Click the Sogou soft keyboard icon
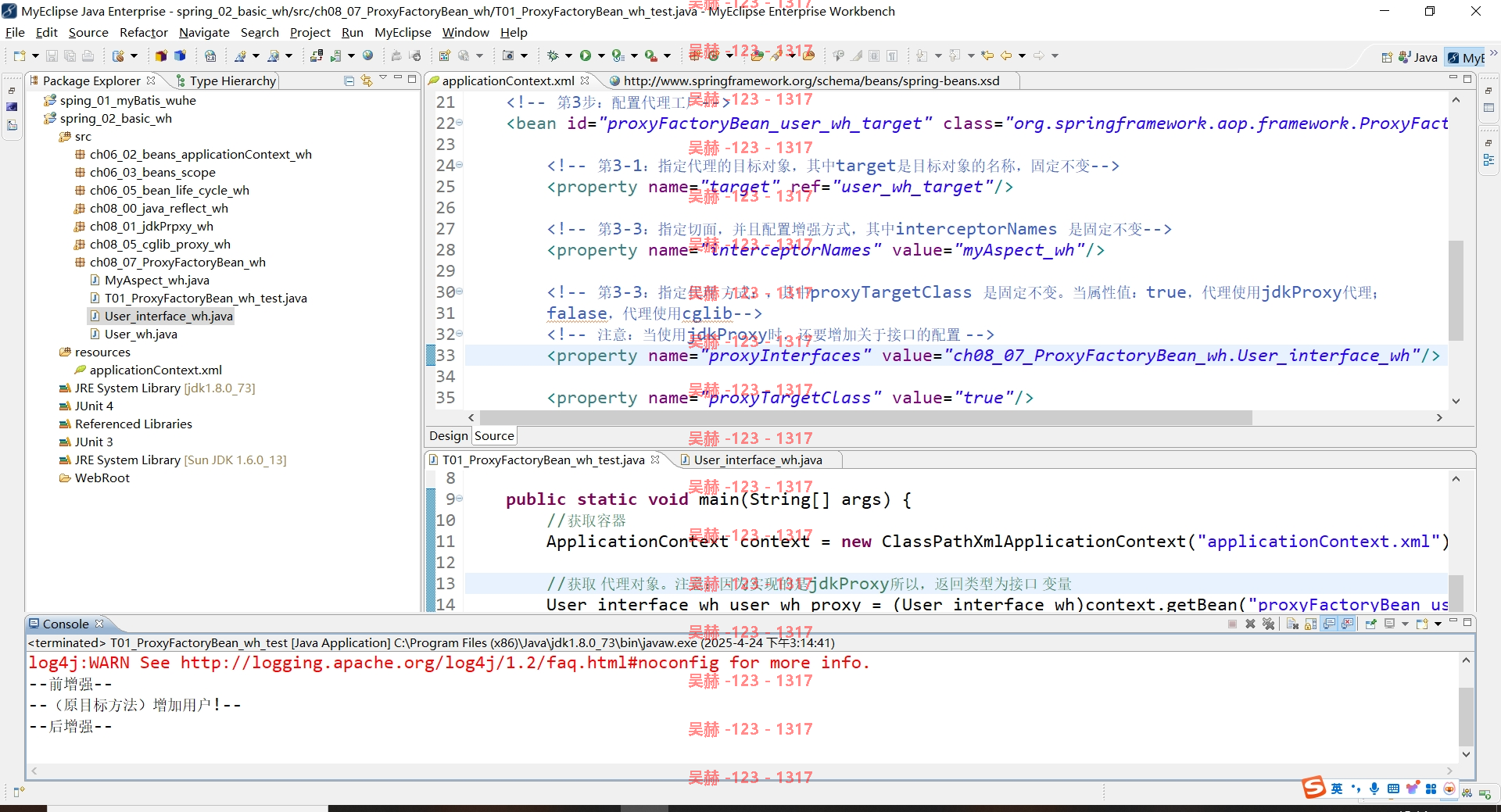 coord(1393,789)
